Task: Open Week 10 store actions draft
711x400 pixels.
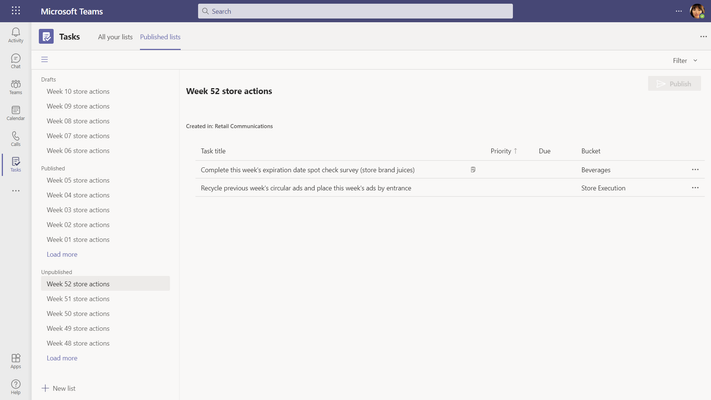Action: point(78,92)
